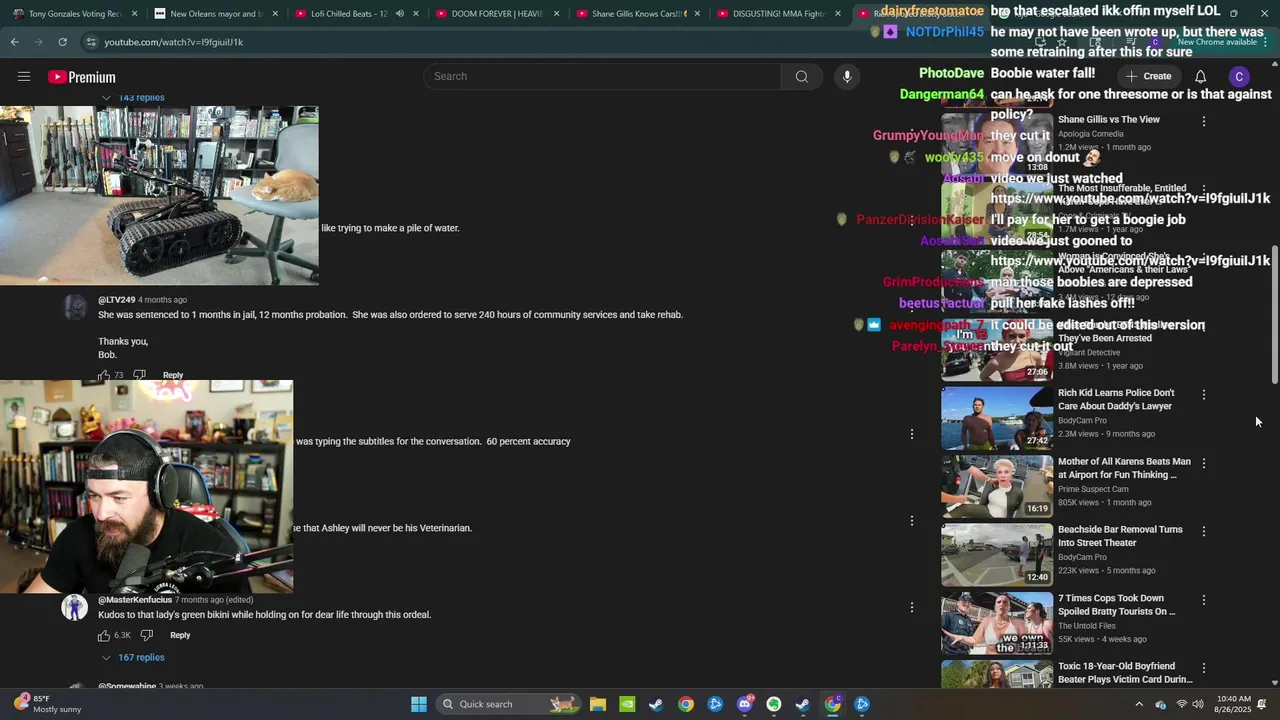Close the Tony Gonzales tab
The image size is (1280, 720).
[134, 14]
